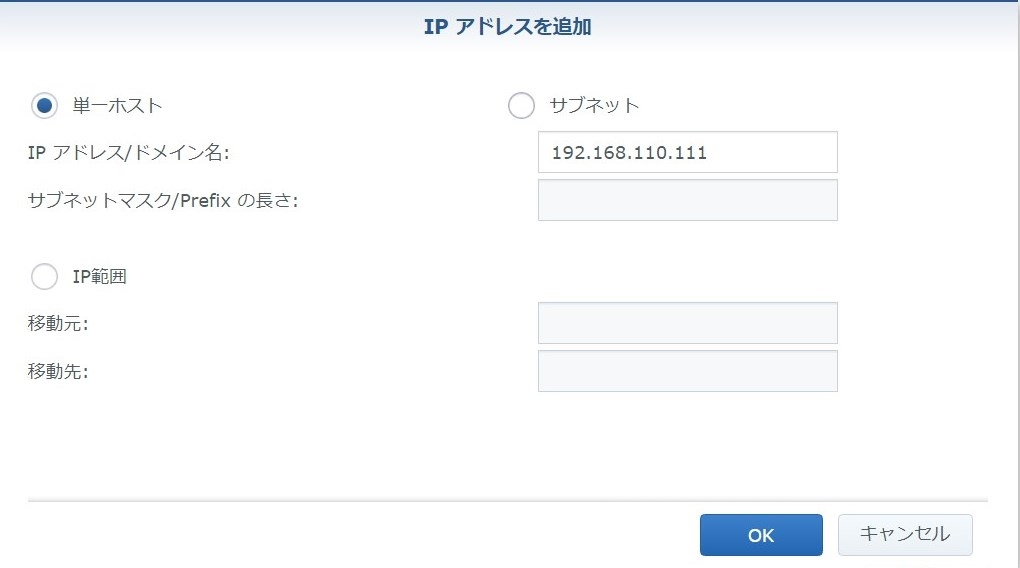The image size is (1020, 568).
Task: Focus the サブネットマスク/Prefix length input box
Action: point(687,200)
